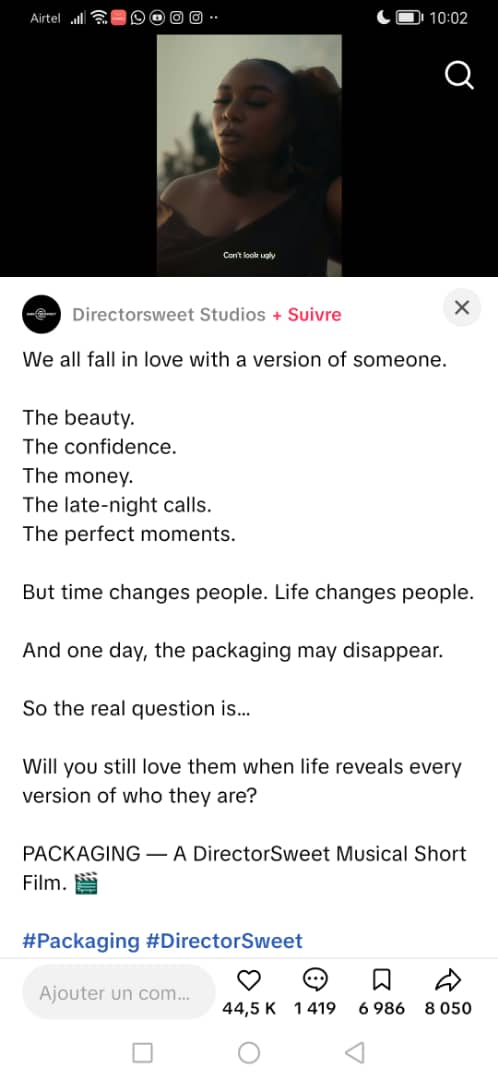Like the video with the heart icon
The height and width of the screenshot is (1080, 498).
[x=249, y=979]
